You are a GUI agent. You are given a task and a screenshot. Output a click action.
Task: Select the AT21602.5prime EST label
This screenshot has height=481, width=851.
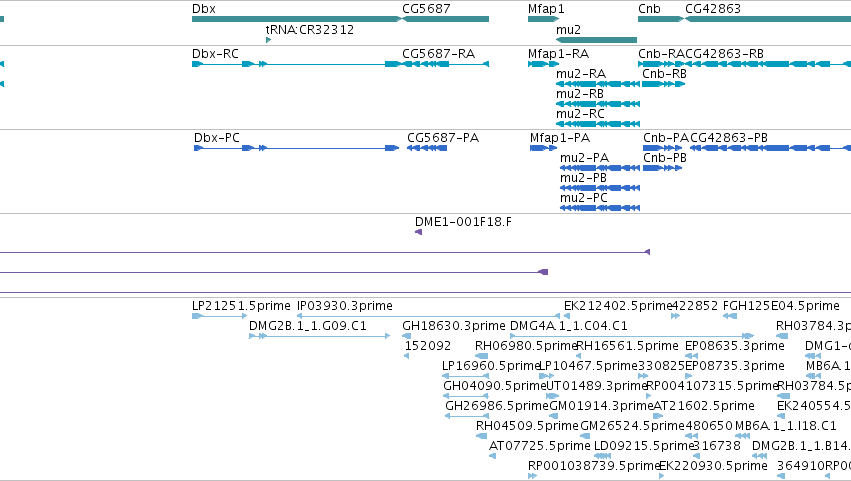click(x=704, y=407)
